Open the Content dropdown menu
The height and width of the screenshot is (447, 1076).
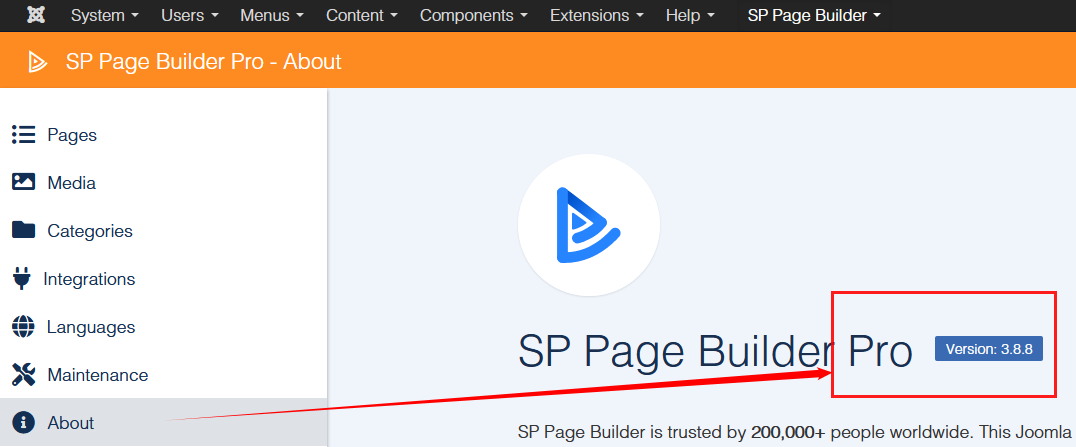362,15
